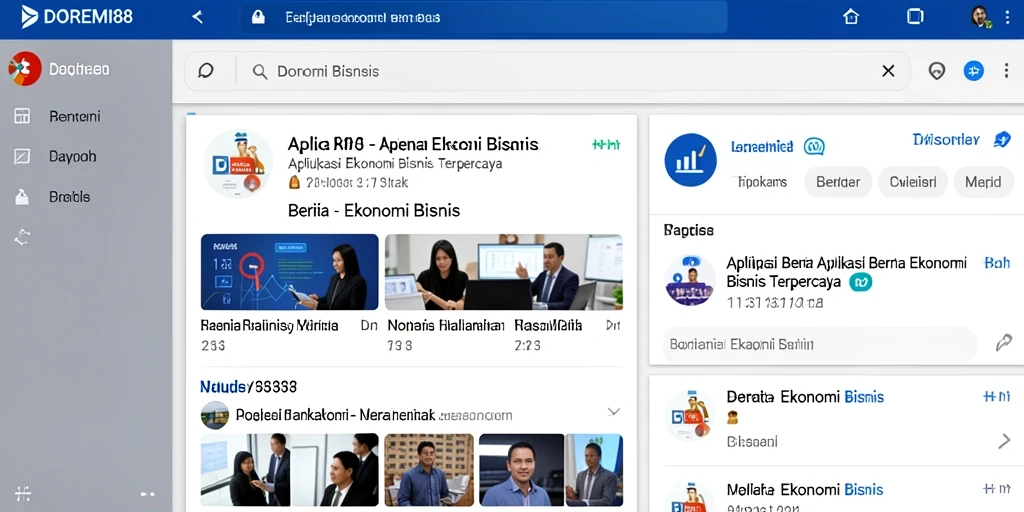This screenshot has height=512, width=1024.
Task: Click the blue circular icon beside search
Action: (974, 71)
